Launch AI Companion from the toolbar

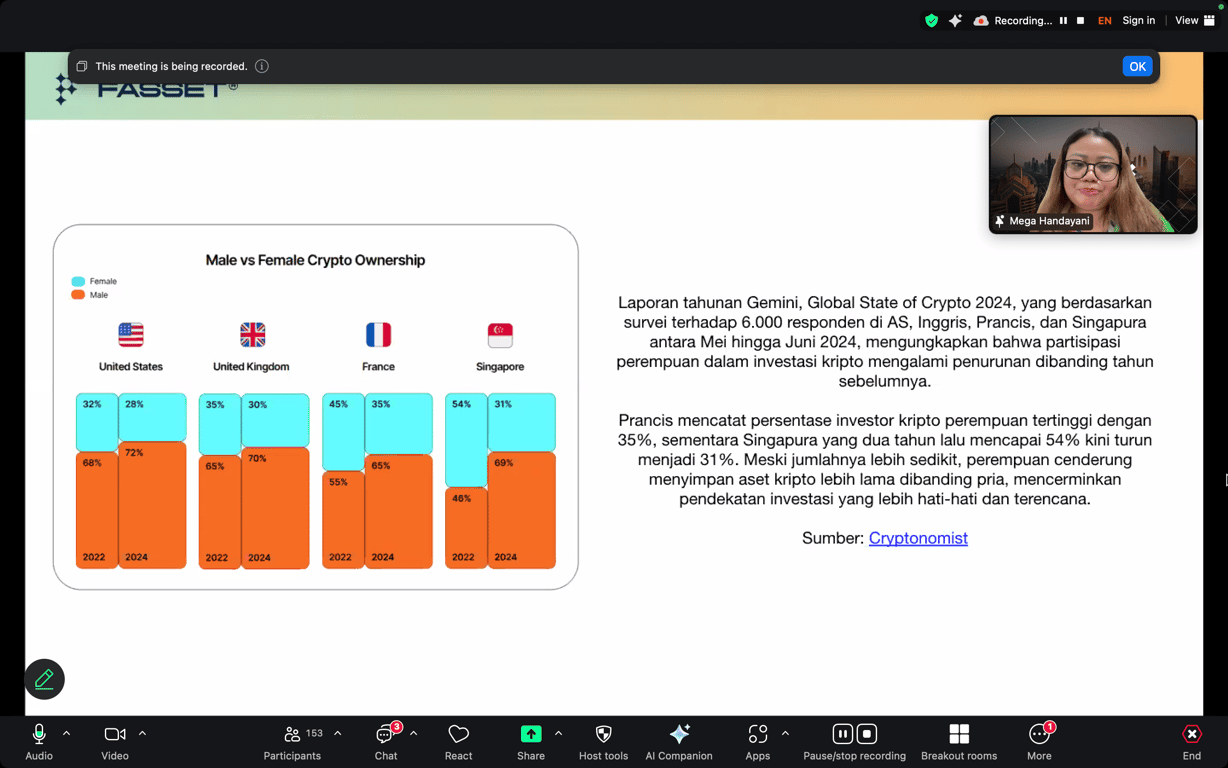679,742
